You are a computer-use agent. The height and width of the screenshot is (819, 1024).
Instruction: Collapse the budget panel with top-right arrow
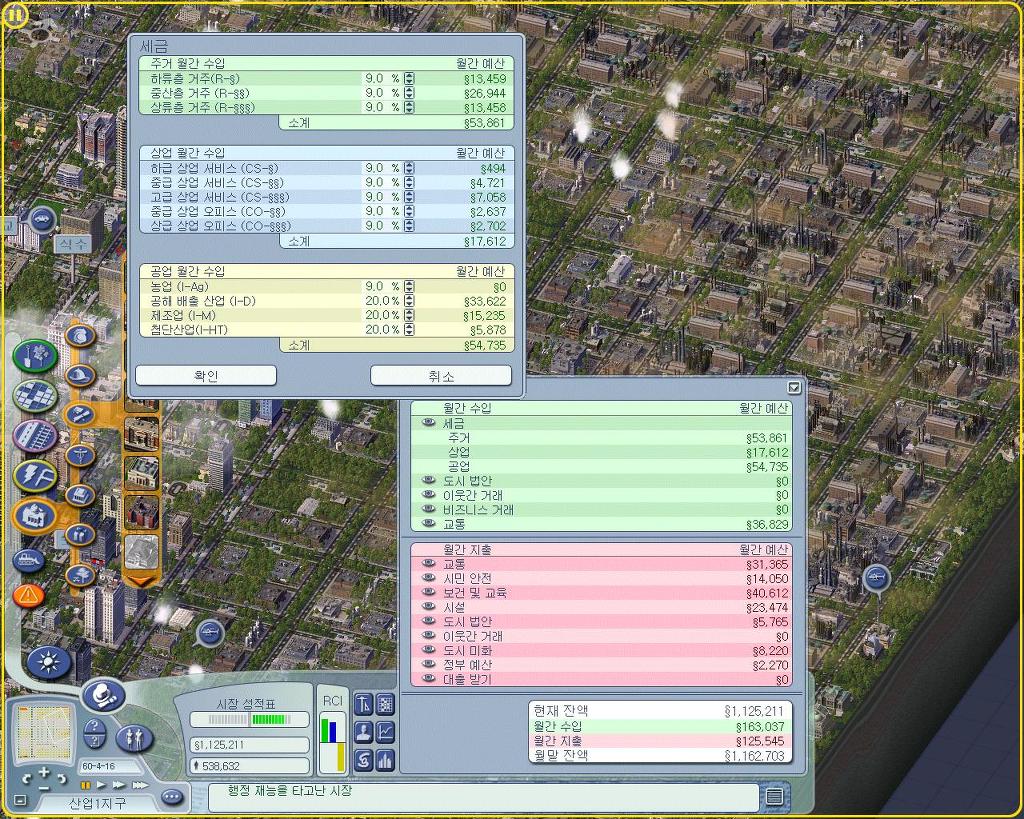[794, 387]
